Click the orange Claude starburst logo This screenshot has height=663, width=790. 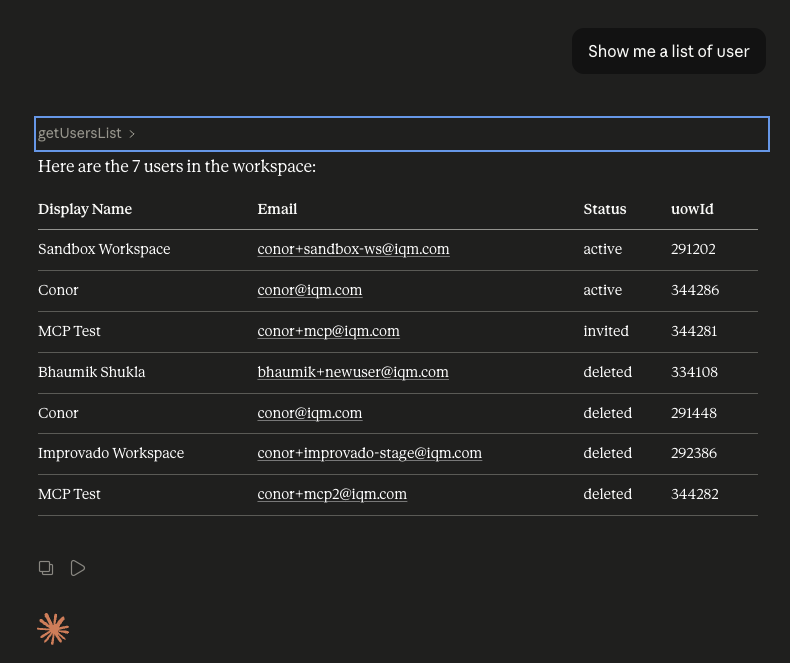(x=53, y=629)
